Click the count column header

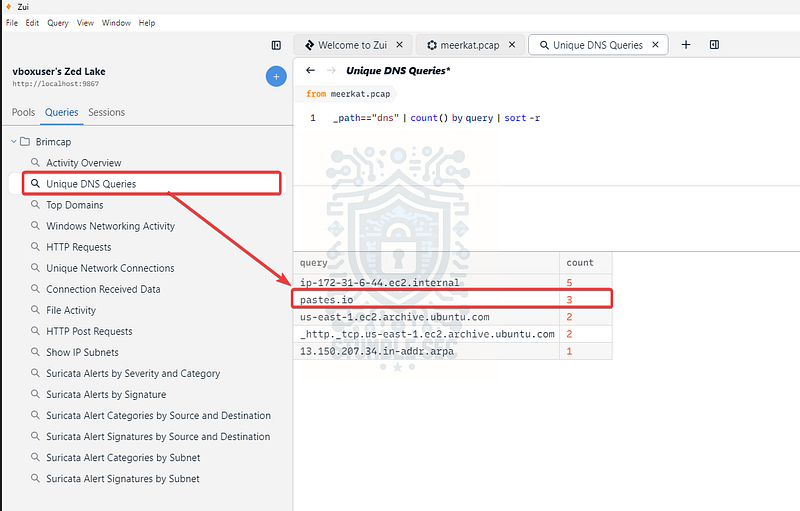point(586,263)
